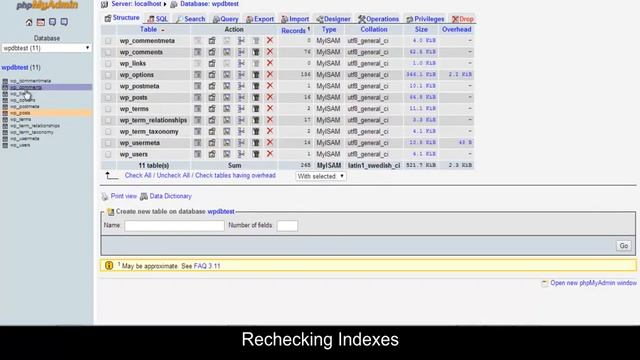Open the Export tab

[260, 19]
